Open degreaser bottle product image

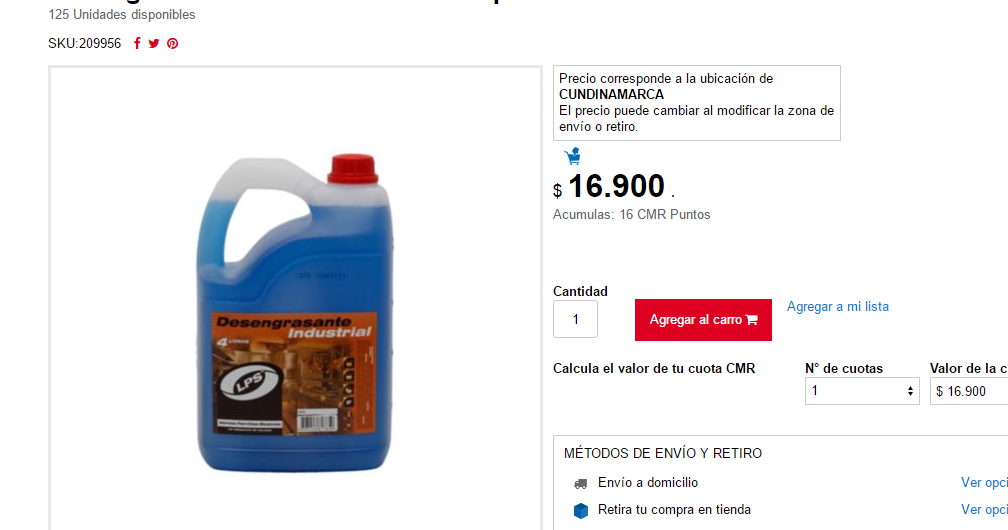tap(295, 313)
